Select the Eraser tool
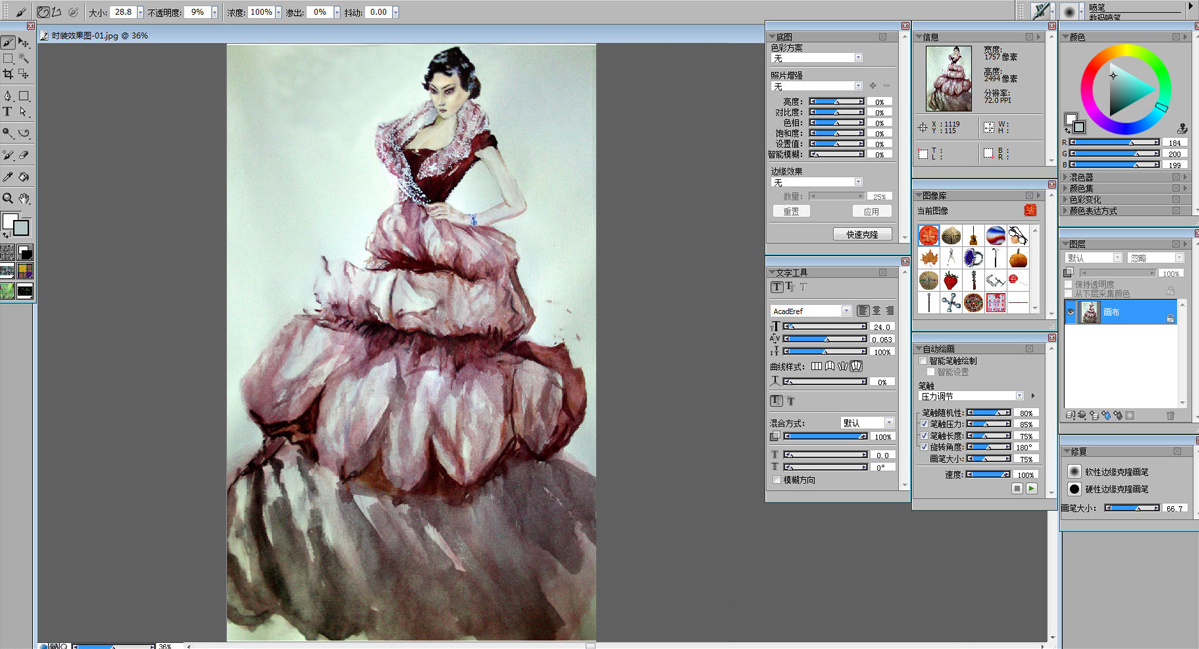Viewport: 1199px width, 649px height. pos(24,155)
